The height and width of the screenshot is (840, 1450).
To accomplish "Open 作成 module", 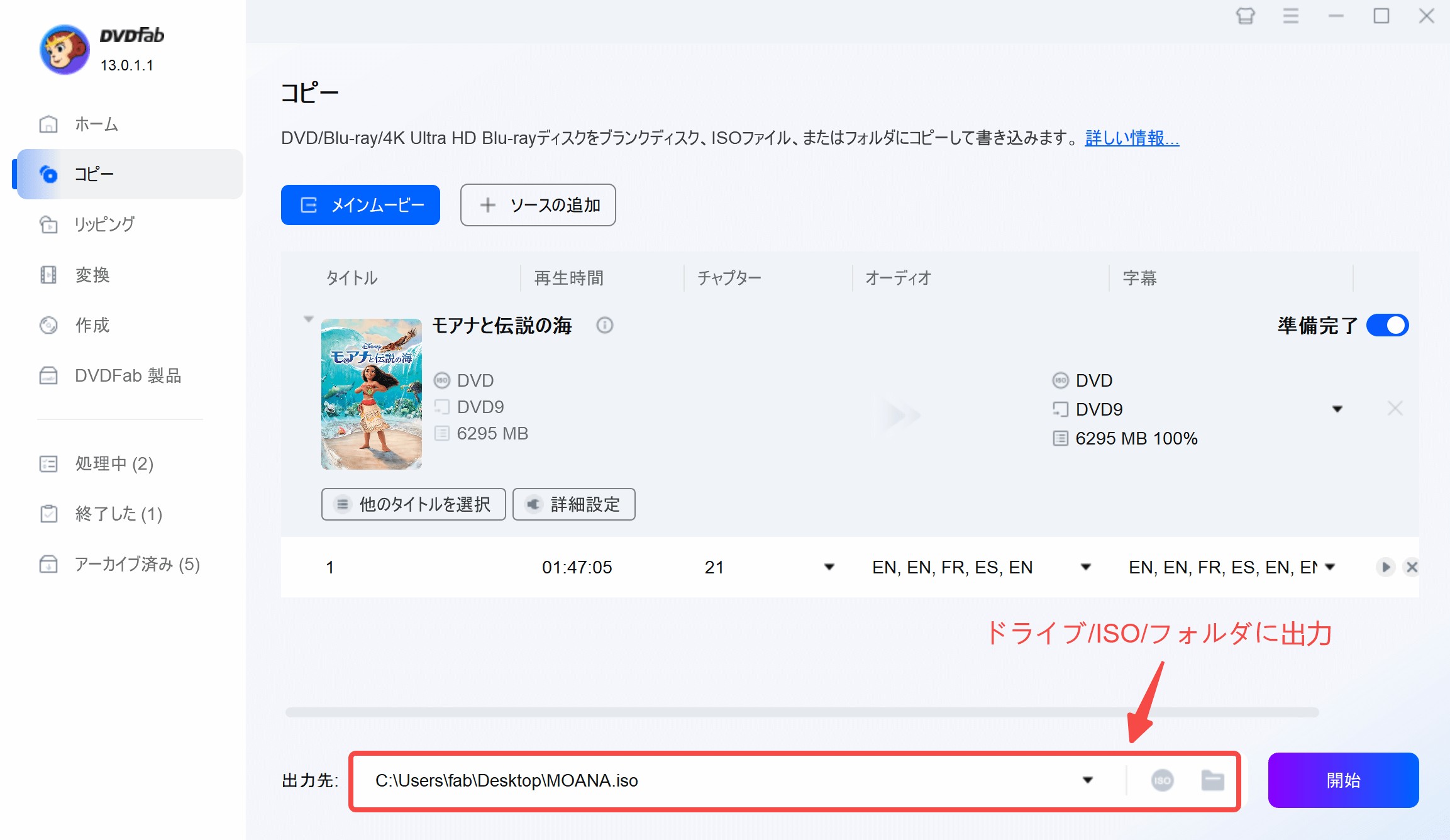I will (x=129, y=325).
